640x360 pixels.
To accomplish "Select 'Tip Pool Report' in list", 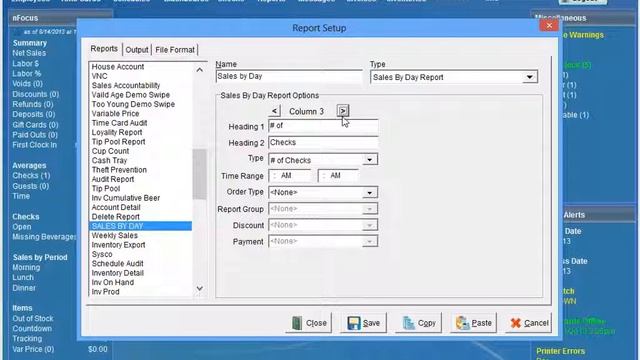I will pyautogui.click(x=118, y=142).
